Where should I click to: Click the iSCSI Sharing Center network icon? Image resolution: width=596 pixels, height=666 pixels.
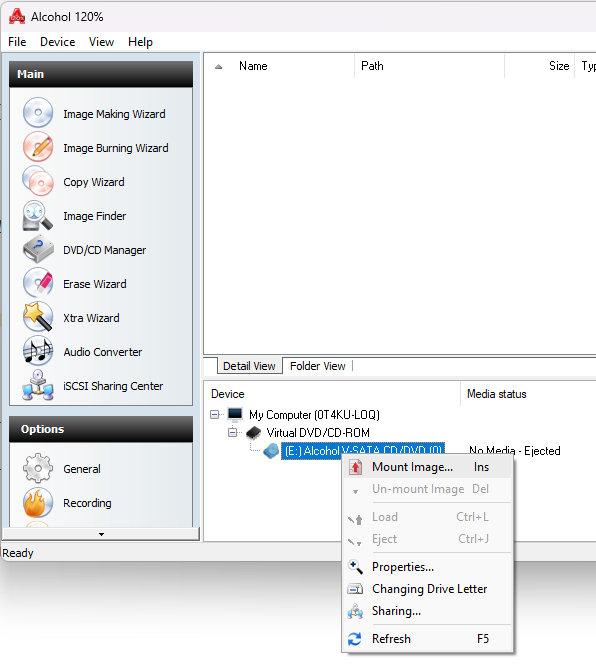point(38,385)
